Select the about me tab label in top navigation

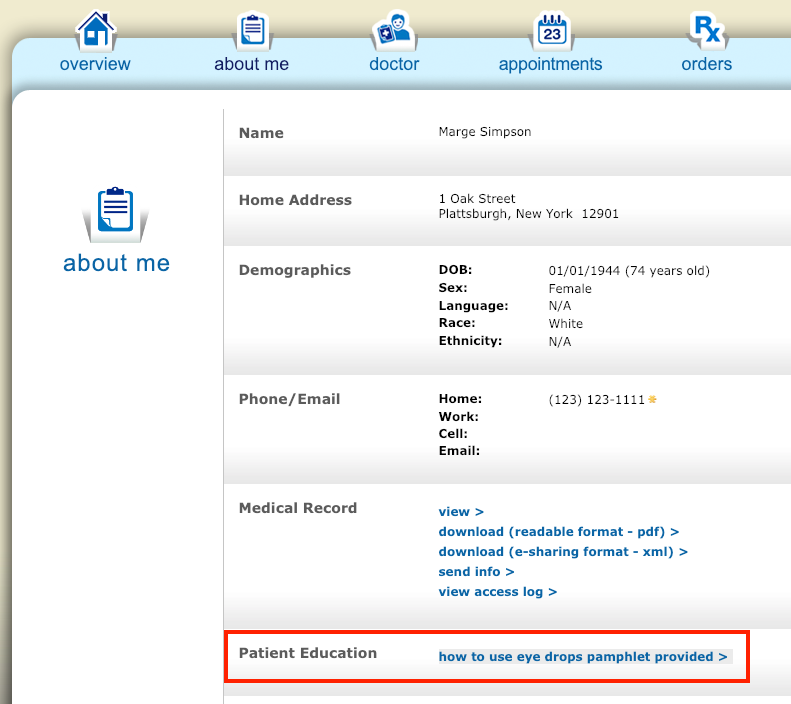coord(251,64)
